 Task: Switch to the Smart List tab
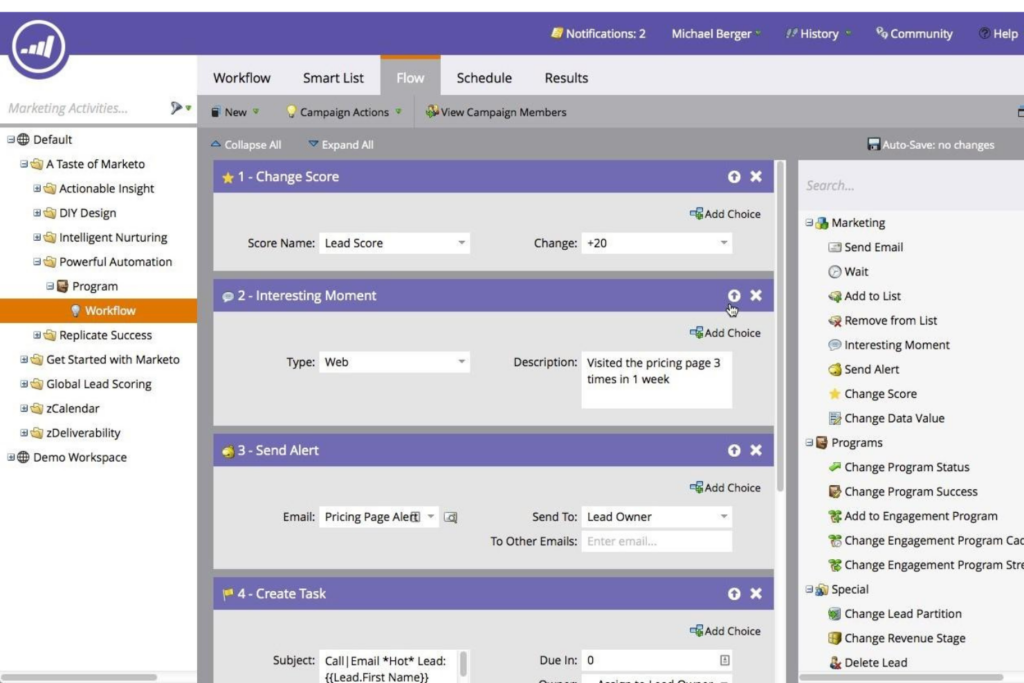[x=333, y=78]
